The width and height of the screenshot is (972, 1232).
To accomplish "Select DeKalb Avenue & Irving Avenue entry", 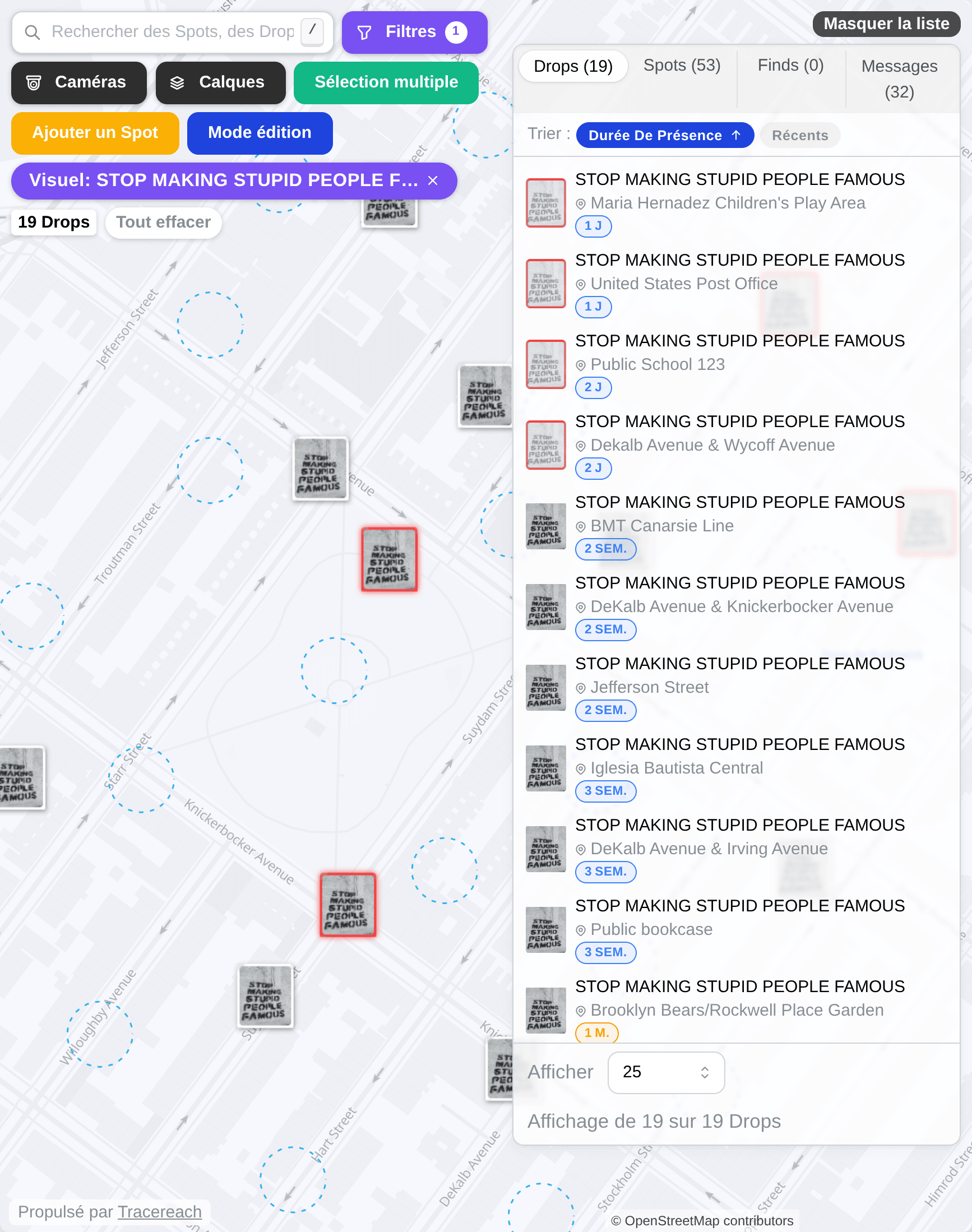I will click(x=737, y=849).
